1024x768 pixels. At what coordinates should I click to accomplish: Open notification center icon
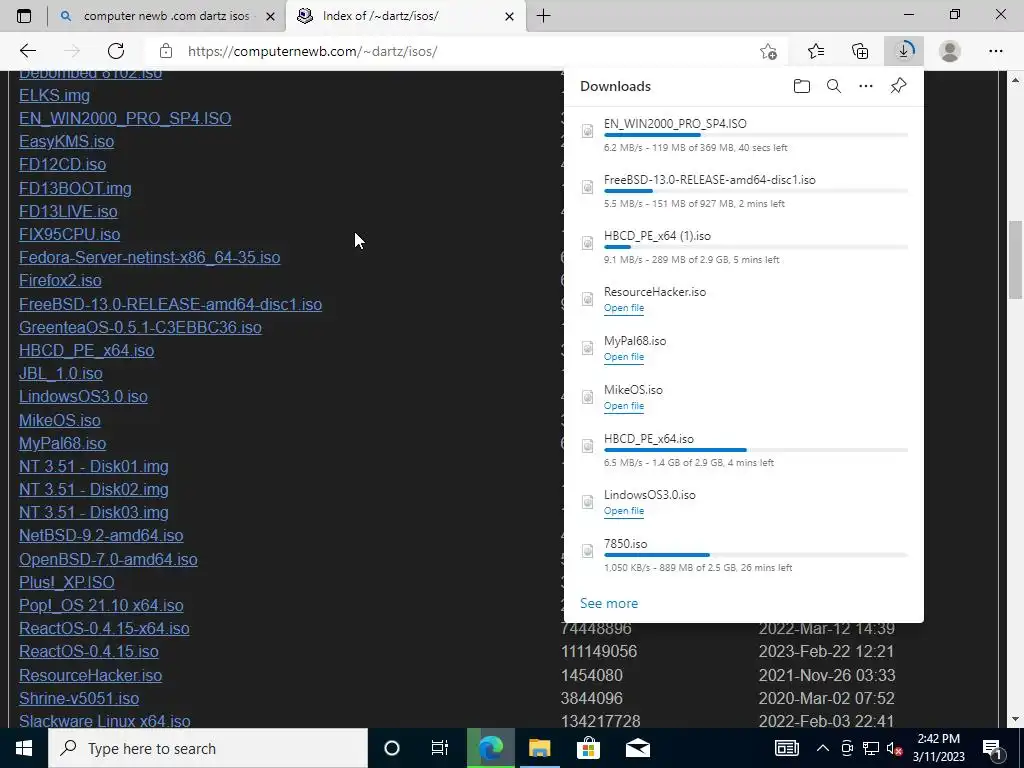(993, 748)
